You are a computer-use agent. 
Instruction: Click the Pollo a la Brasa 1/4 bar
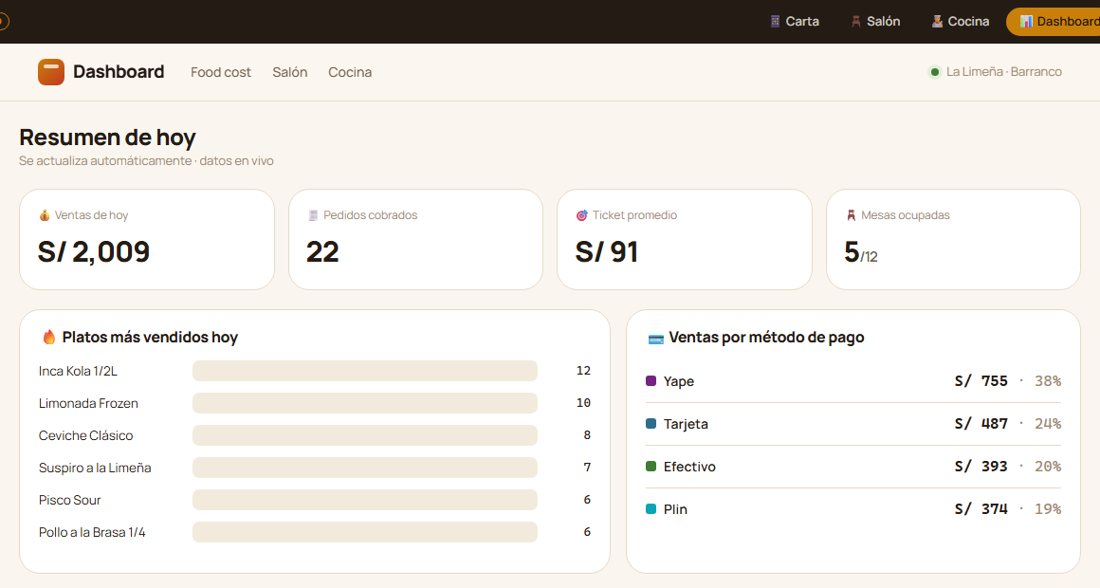(365, 532)
